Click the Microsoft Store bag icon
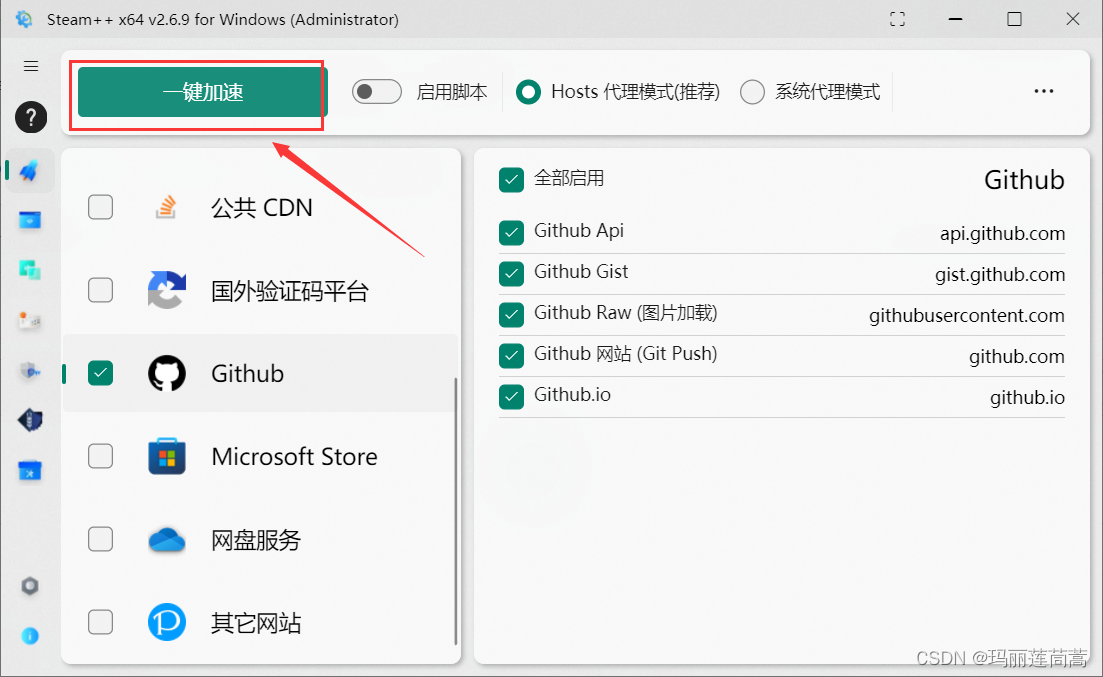This screenshot has width=1103, height=677. click(x=167, y=456)
